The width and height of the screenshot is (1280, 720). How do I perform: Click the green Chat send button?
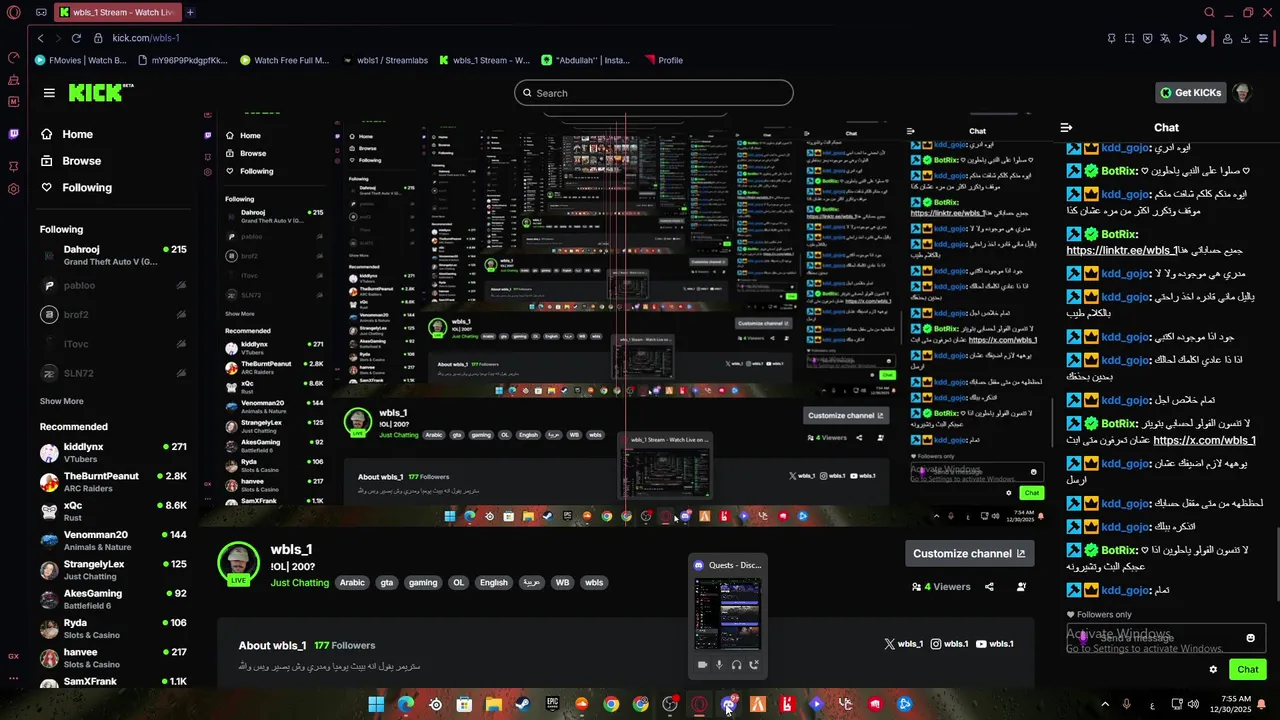(x=1248, y=669)
